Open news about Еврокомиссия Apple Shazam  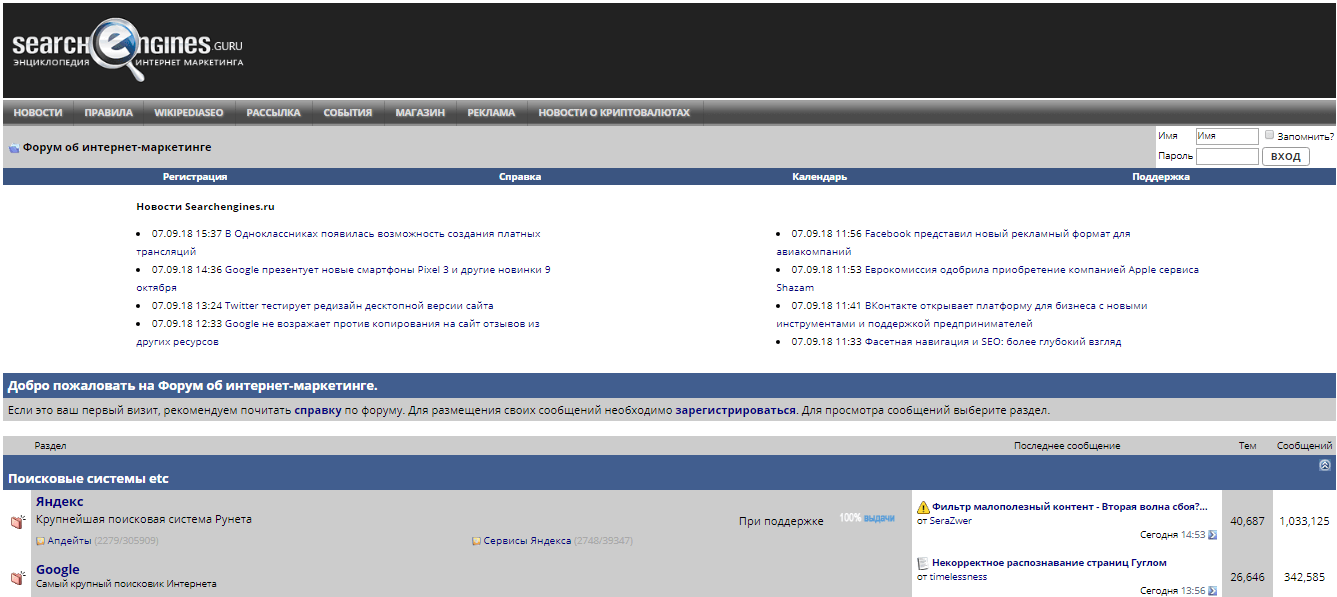[x=987, y=278]
